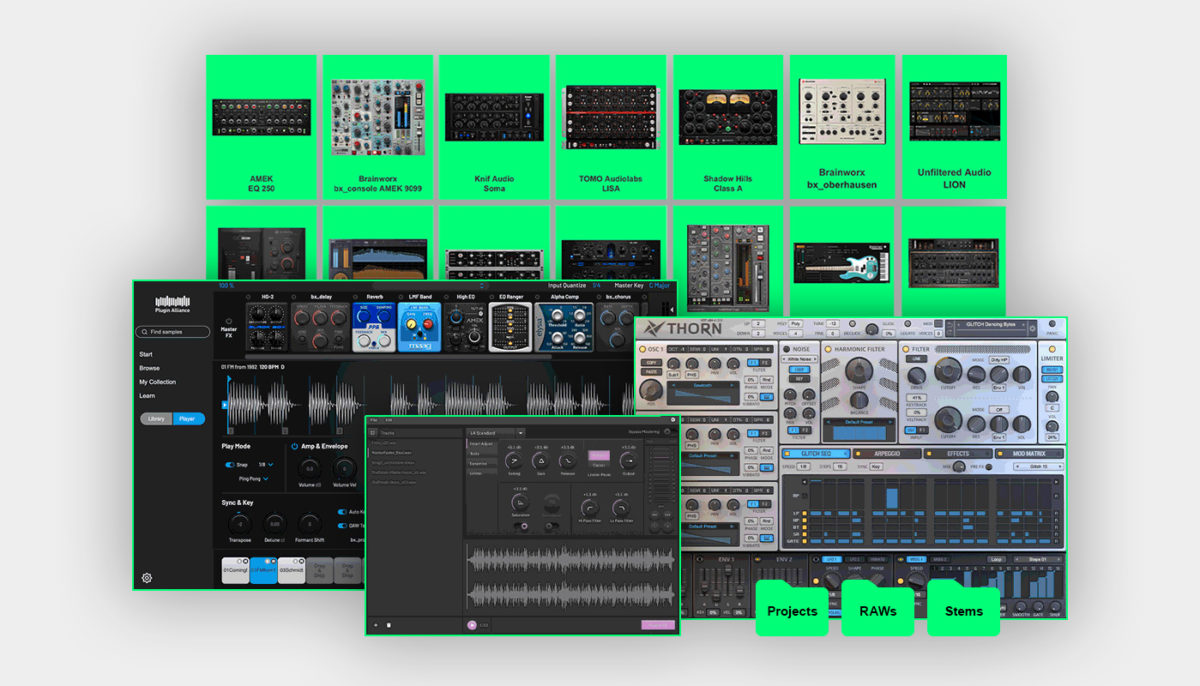Switch to the GLITCH SEQ tab

pos(817,453)
